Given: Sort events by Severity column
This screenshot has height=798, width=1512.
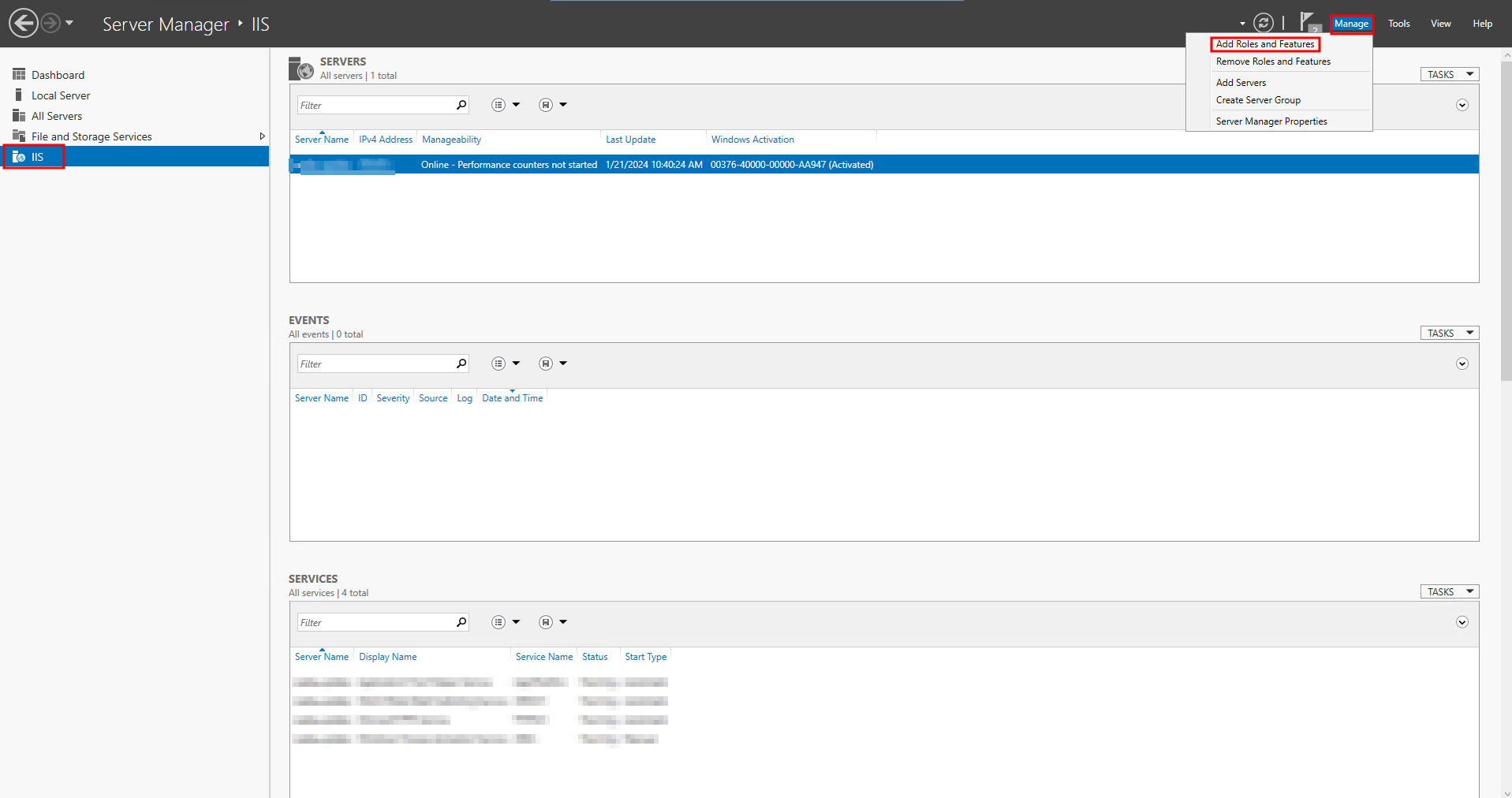Looking at the screenshot, I should (393, 398).
